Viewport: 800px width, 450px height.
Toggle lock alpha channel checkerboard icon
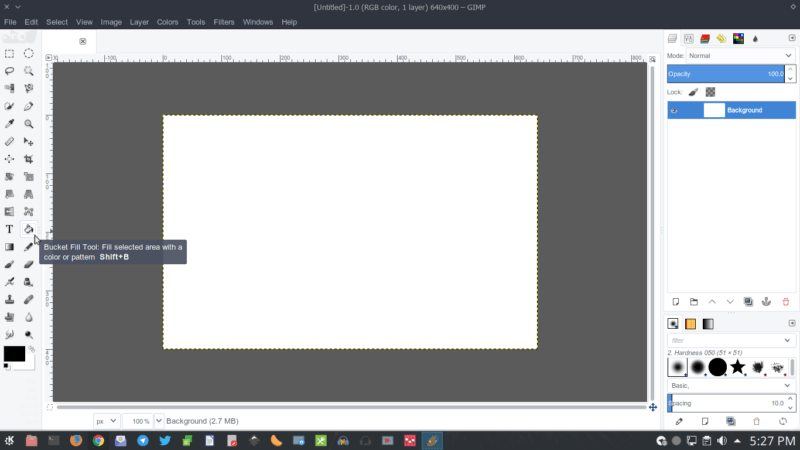point(710,92)
